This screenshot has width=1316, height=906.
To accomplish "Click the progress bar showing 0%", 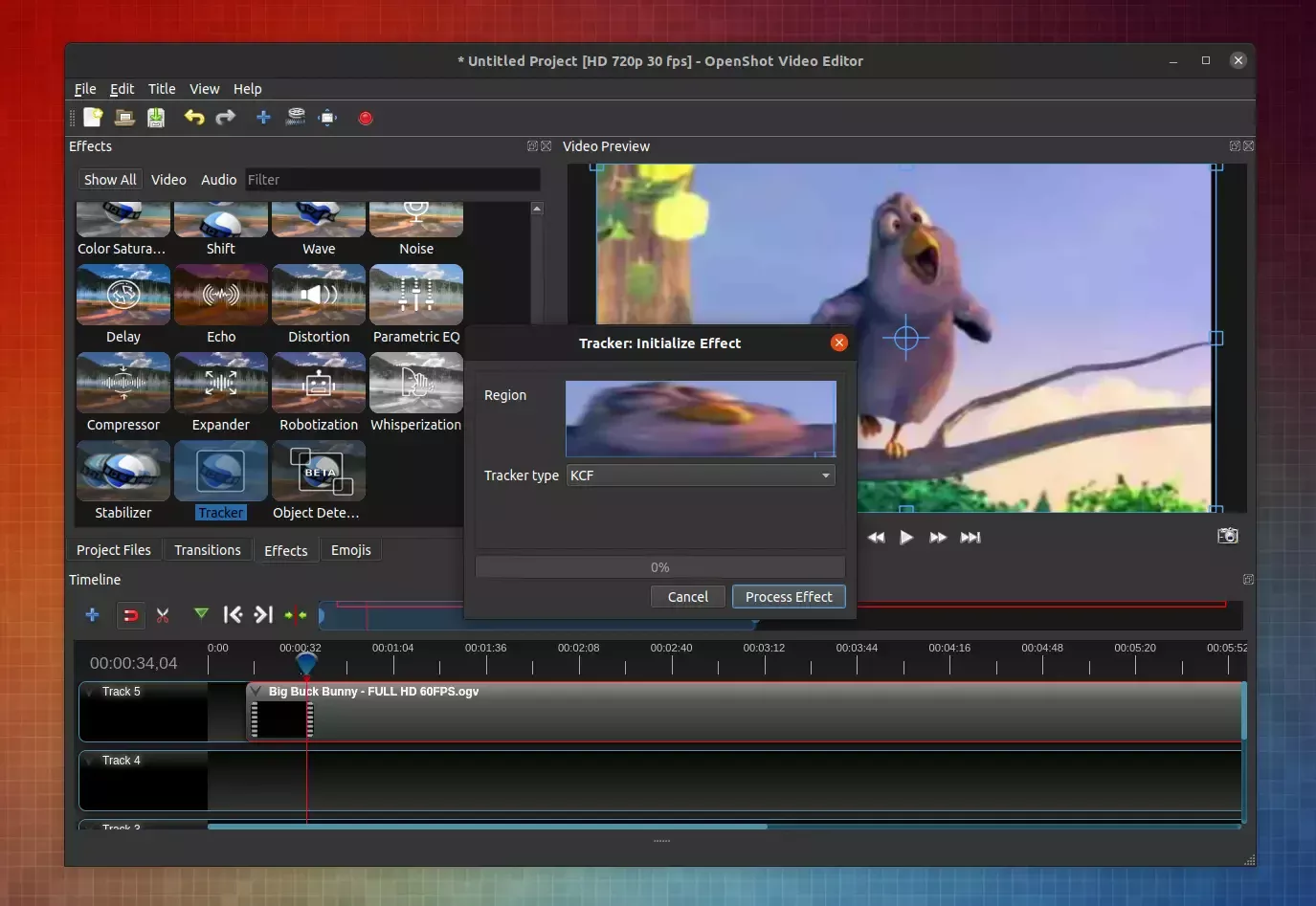I will pyautogui.click(x=659, y=566).
